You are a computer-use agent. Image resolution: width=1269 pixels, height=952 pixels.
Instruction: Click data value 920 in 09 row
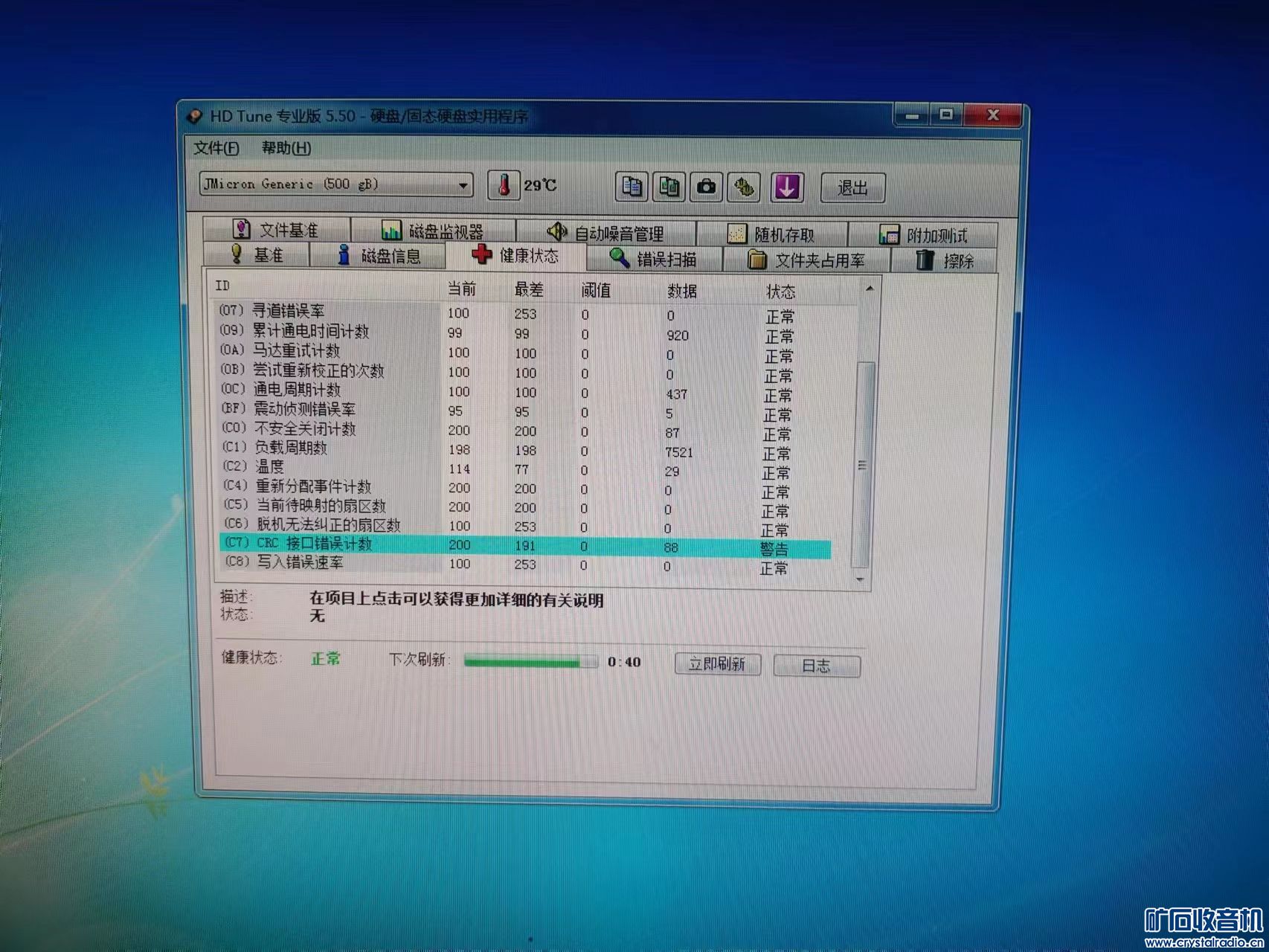click(x=677, y=335)
